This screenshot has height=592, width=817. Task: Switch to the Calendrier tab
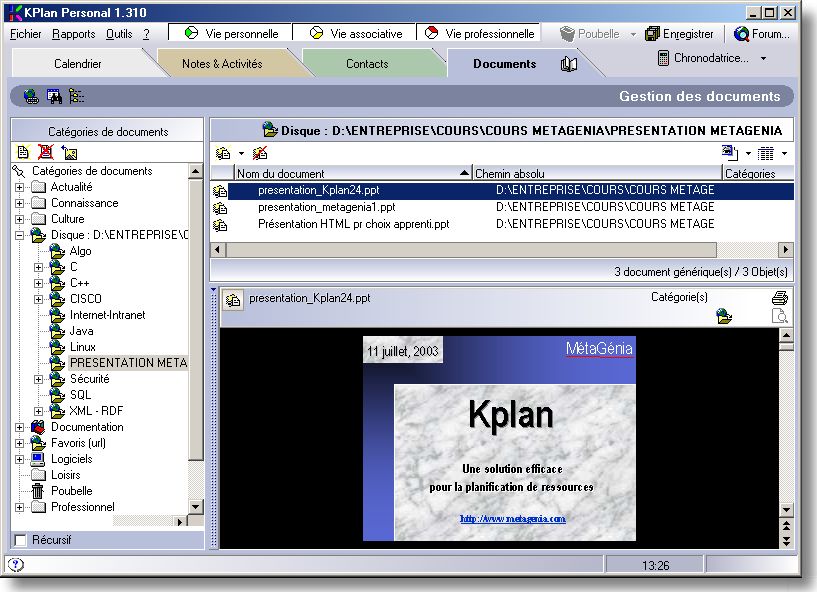click(78, 64)
